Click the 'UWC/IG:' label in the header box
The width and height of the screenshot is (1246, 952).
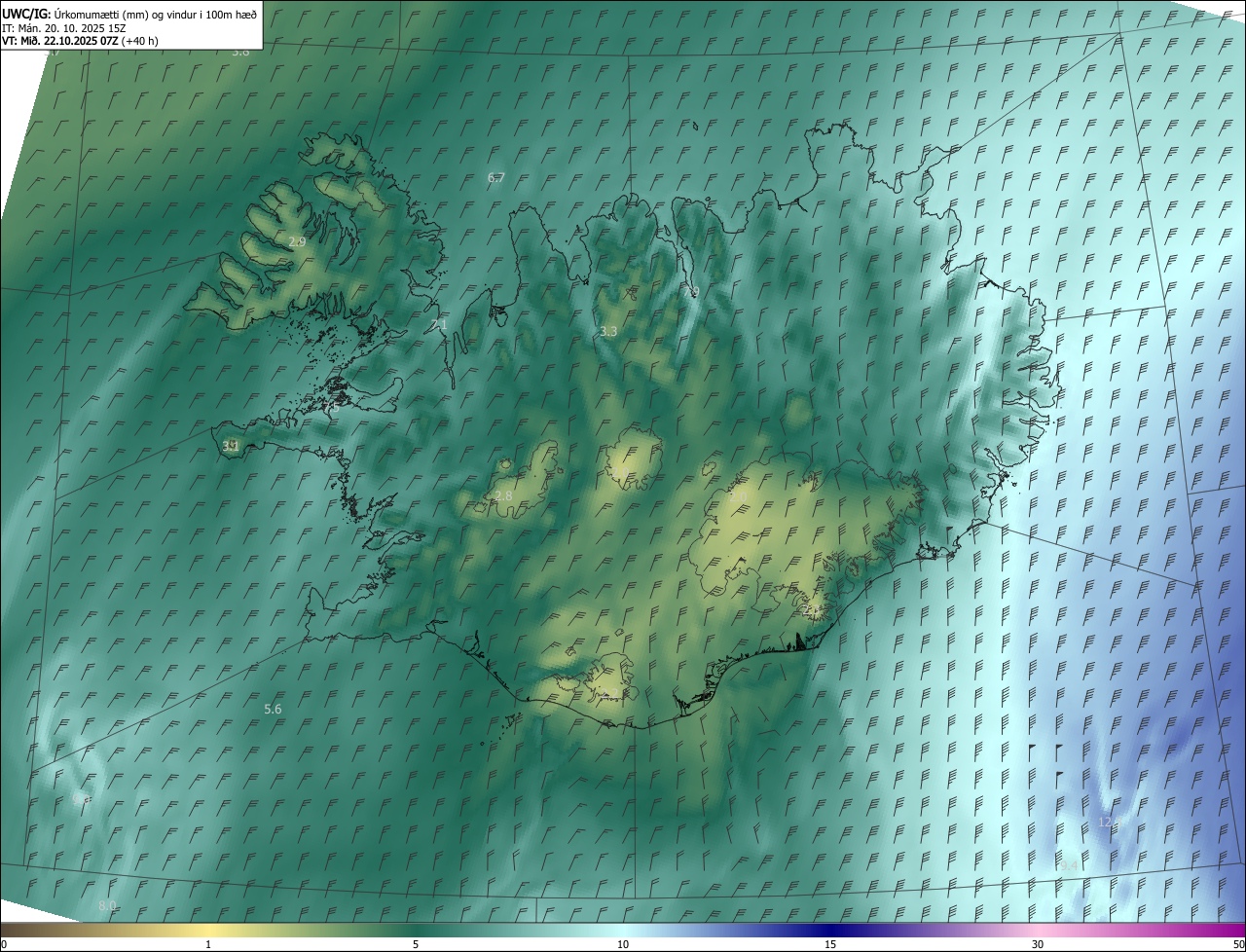click(x=26, y=14)
